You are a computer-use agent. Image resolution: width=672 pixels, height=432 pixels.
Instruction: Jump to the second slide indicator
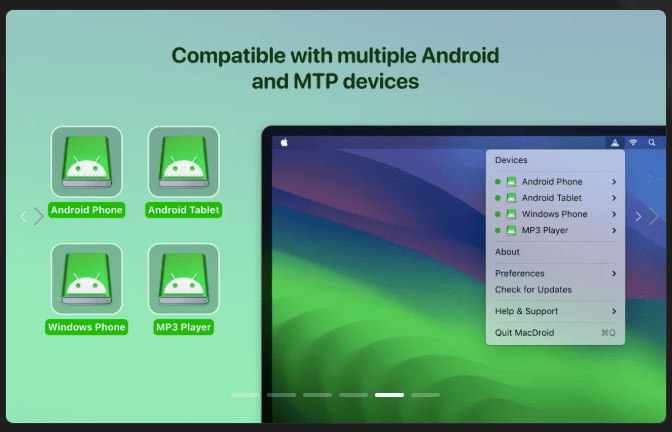point(281,395)
